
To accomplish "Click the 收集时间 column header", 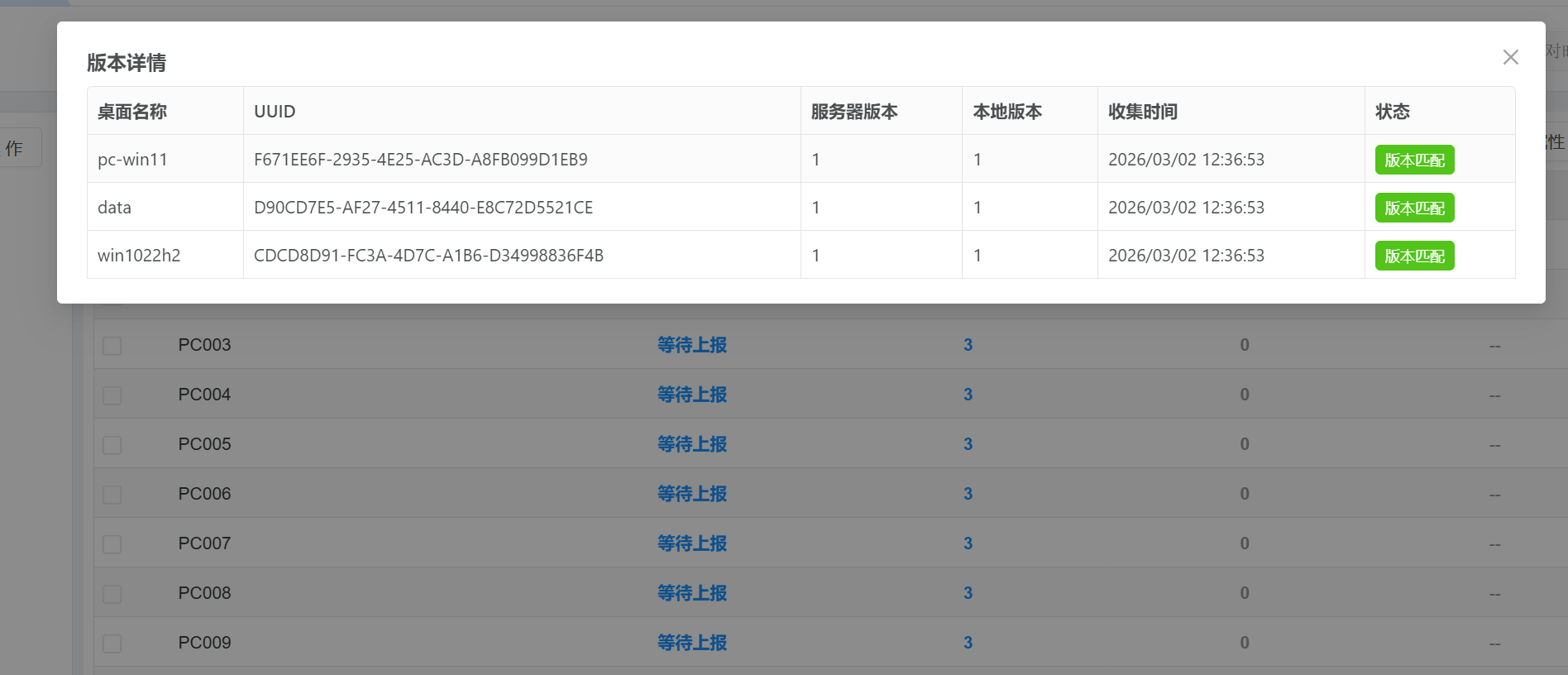I will (1142, 112).
